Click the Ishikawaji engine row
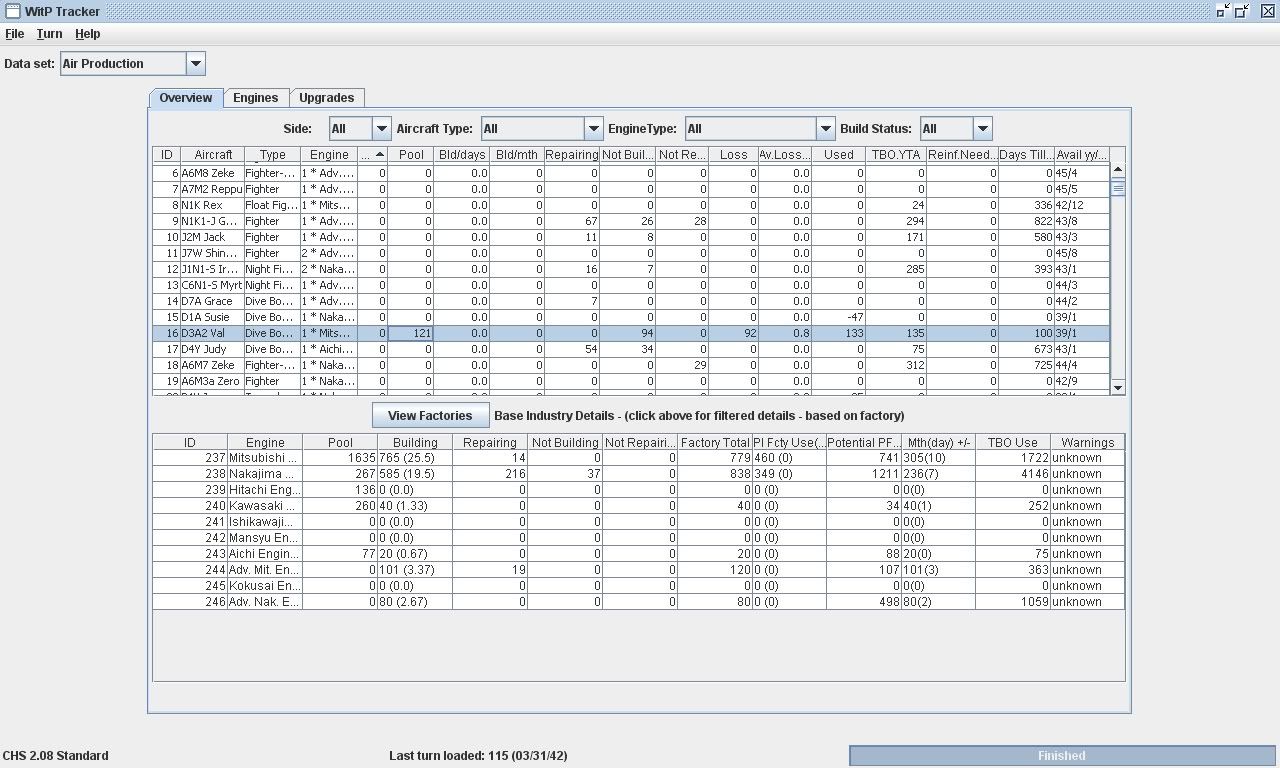This screenshot has height=768, width=1280. [x=638, y=522]
